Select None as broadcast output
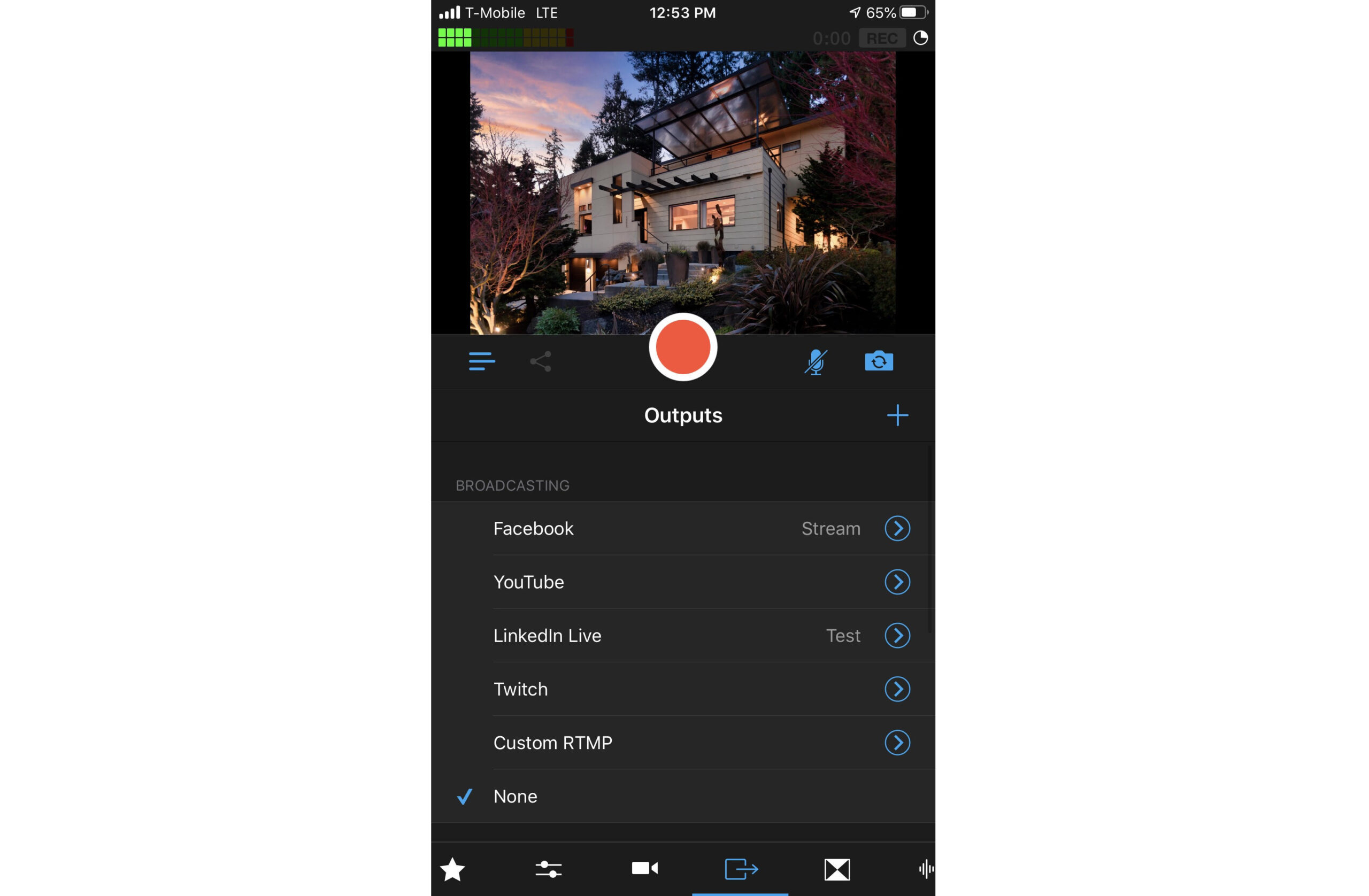The image size is (1369, 896). click(515, 795)
